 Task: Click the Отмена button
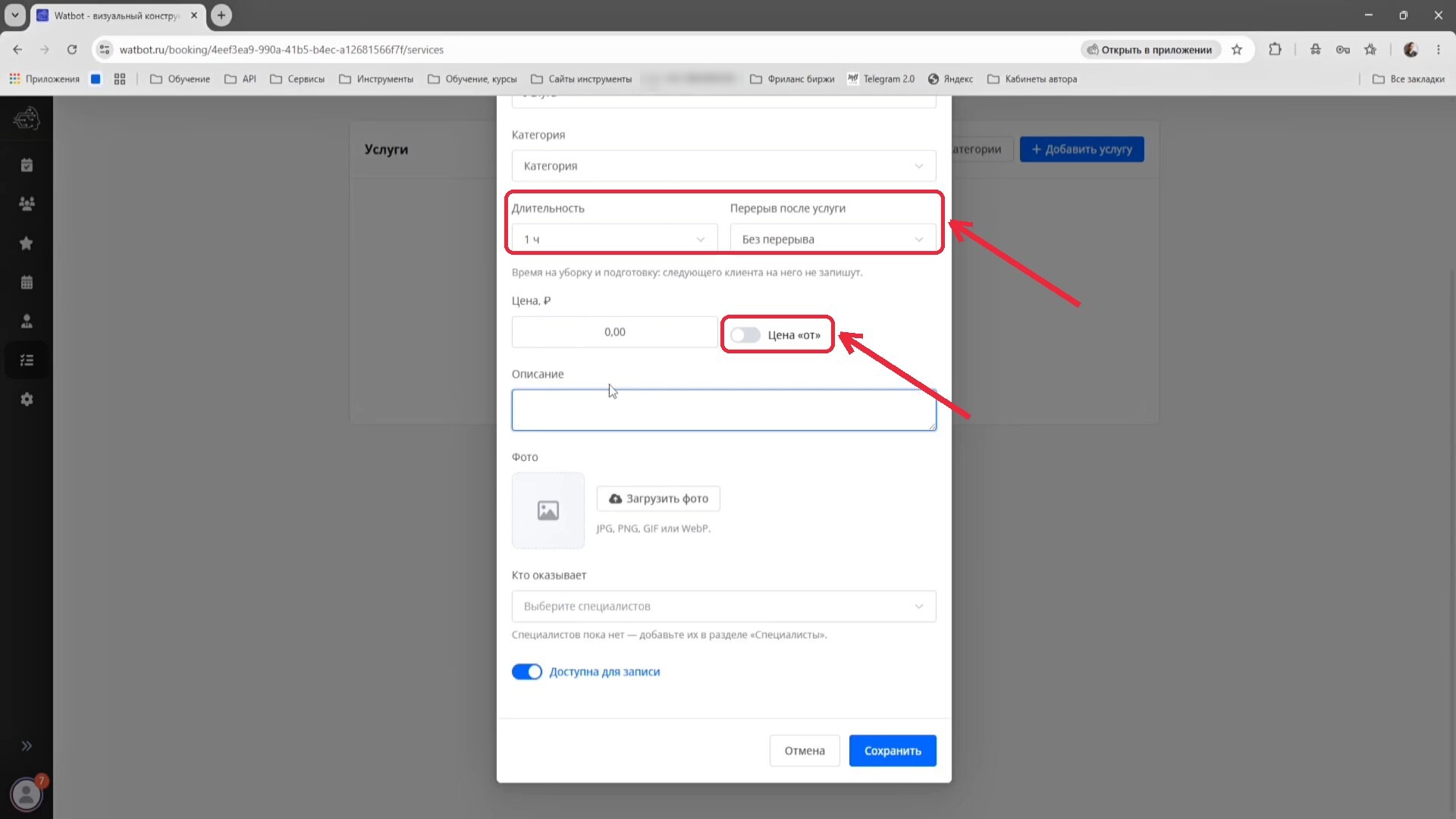tap(805, 751)
